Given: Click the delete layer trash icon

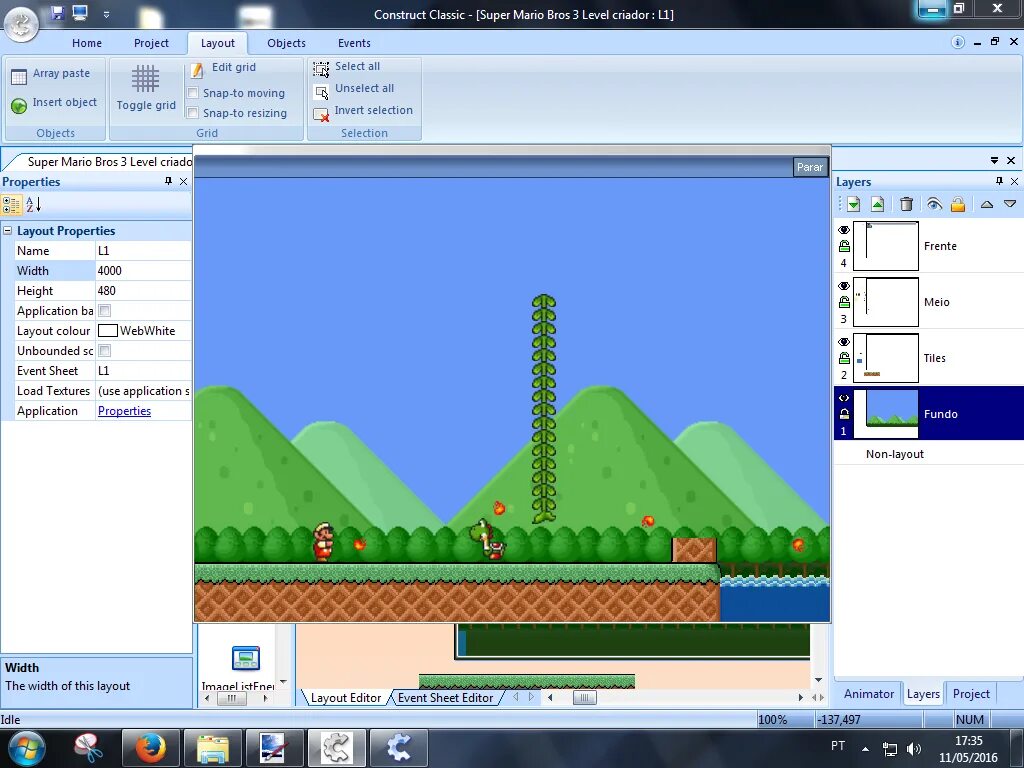Looking at the screenshot, I should pyautogui.click(x=906, y=204).
